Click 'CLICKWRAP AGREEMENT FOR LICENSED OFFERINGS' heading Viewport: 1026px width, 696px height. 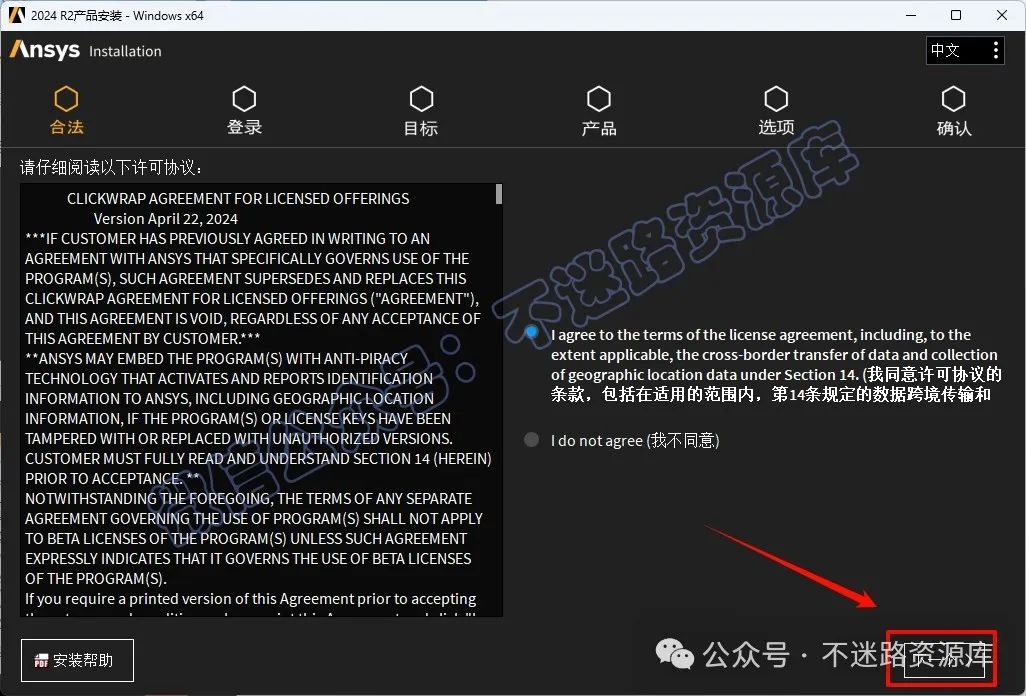coord(238,199)
